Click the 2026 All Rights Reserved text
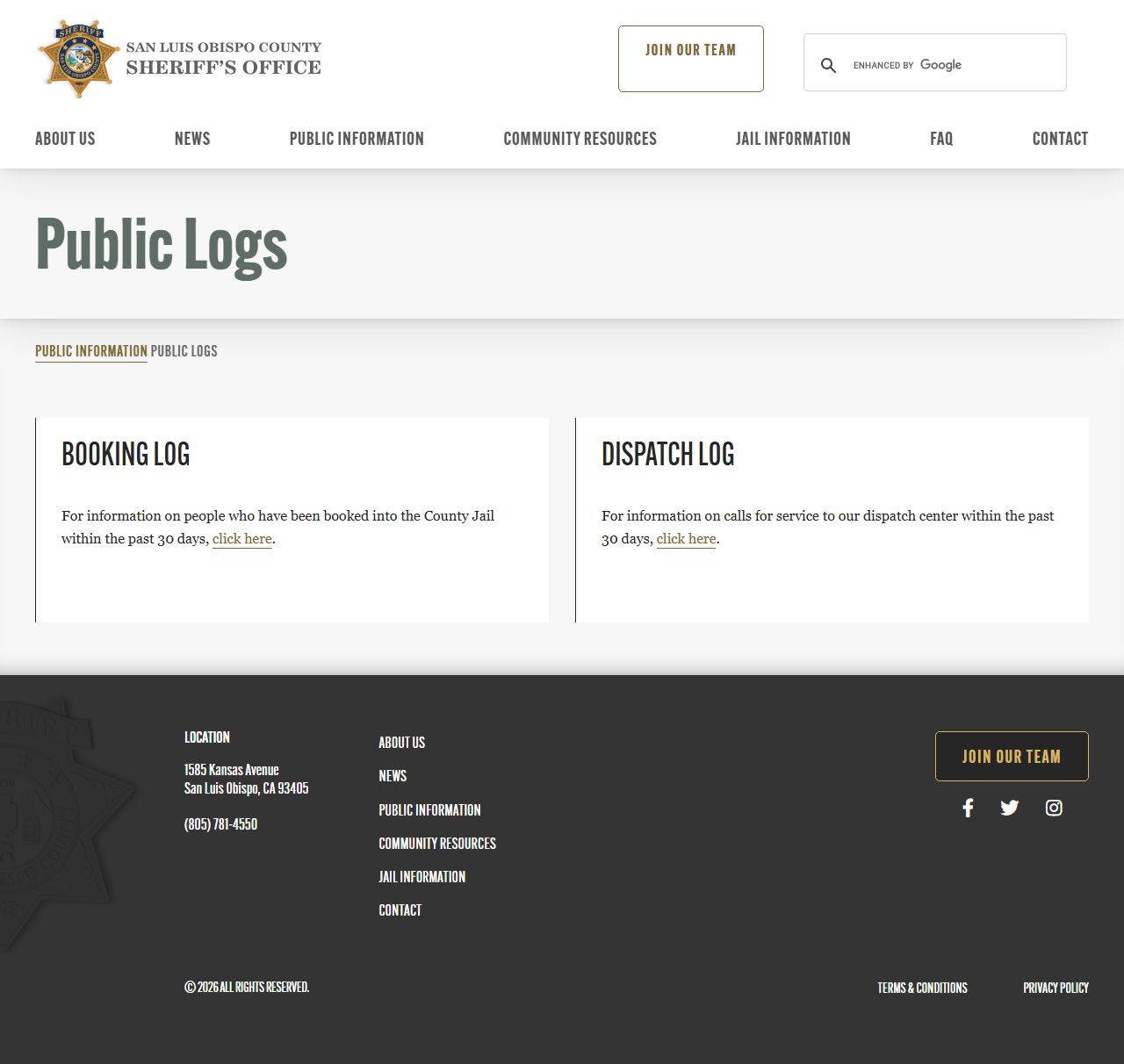This screenshot has width=1124, height=1064. (x=247, y=987)
